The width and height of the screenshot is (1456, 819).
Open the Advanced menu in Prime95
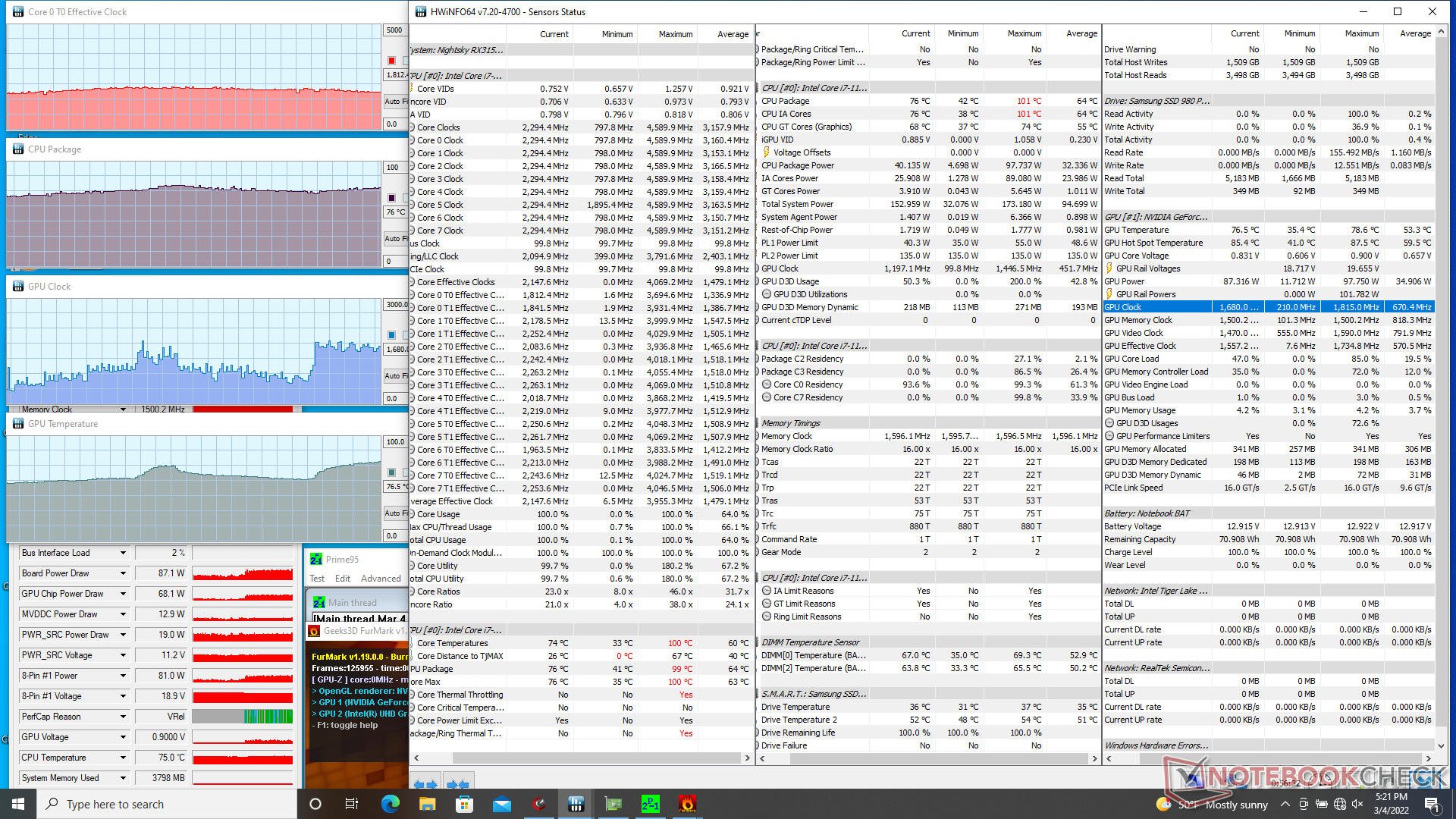[x=381, y=579]
